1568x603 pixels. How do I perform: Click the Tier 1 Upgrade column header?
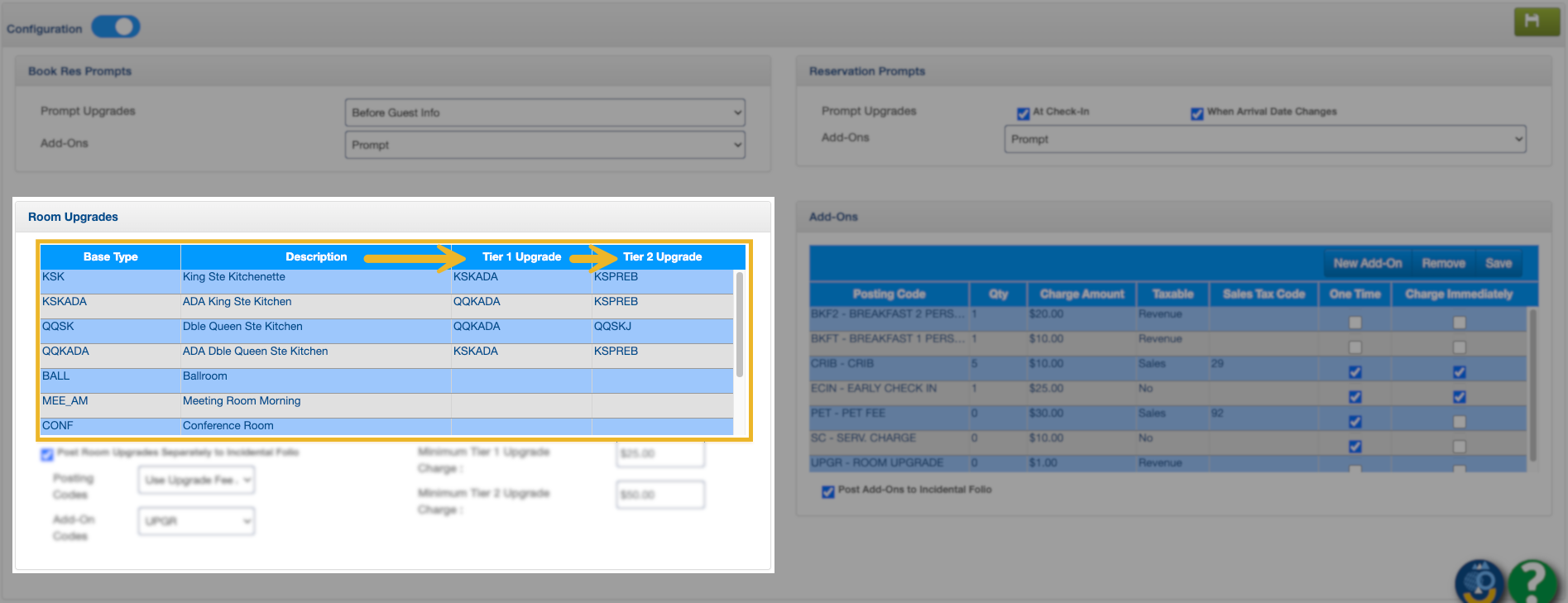coord(521,257)
